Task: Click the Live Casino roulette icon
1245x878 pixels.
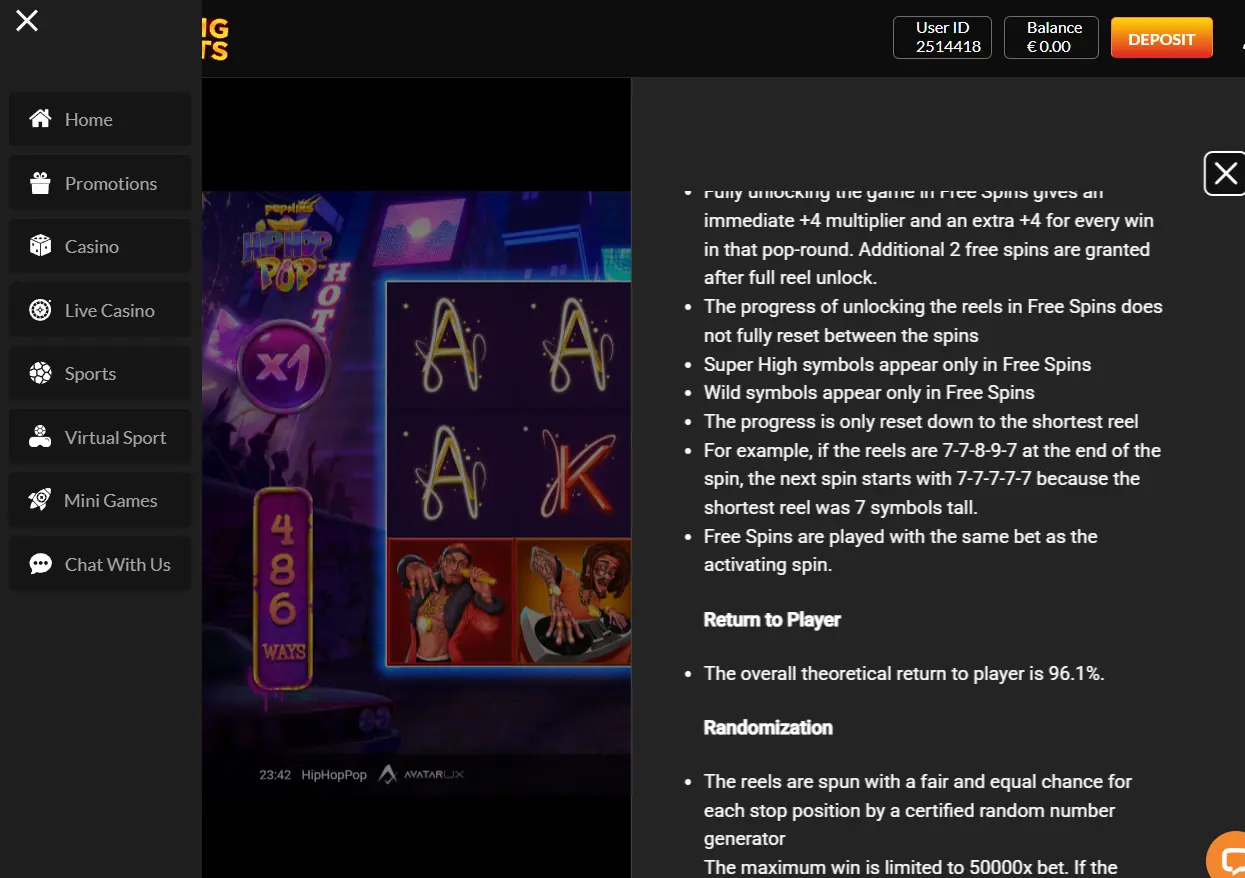Action: point(40,310)
